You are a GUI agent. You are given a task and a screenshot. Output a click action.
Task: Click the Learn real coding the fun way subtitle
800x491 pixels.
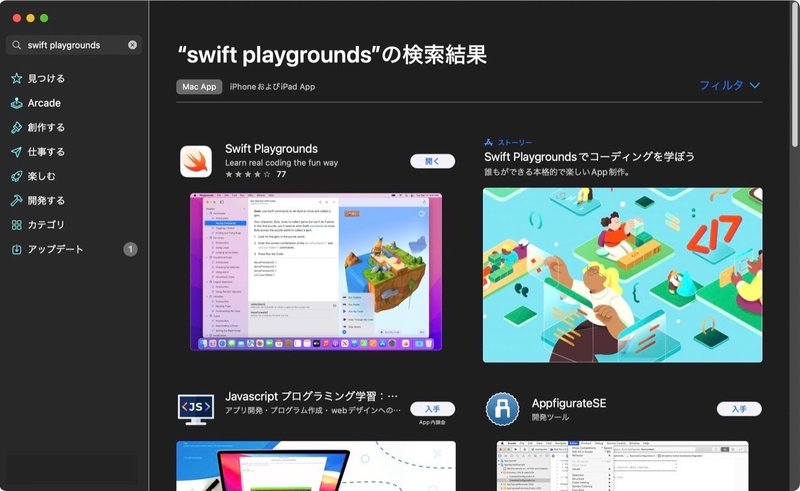pyautogui.click(x=282, y=163)
